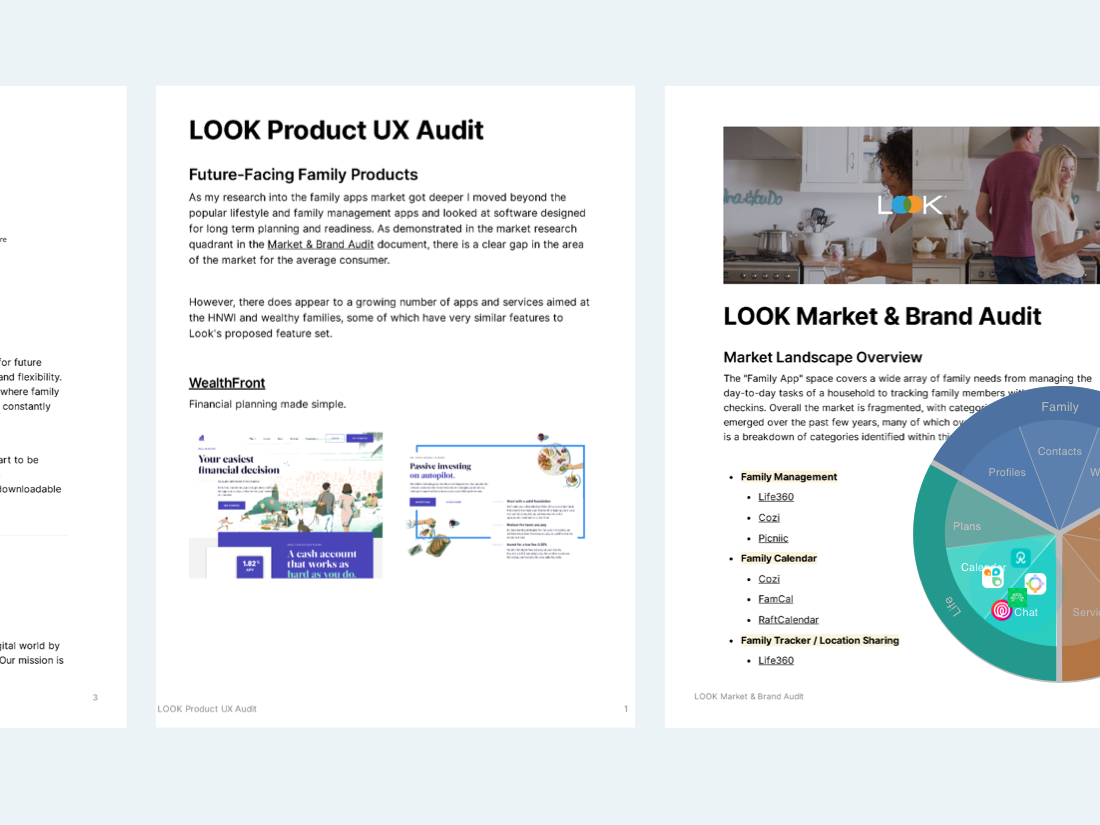1100x825 pixels.
Task: Click the green family app icon in chart
Action: 1017,597
